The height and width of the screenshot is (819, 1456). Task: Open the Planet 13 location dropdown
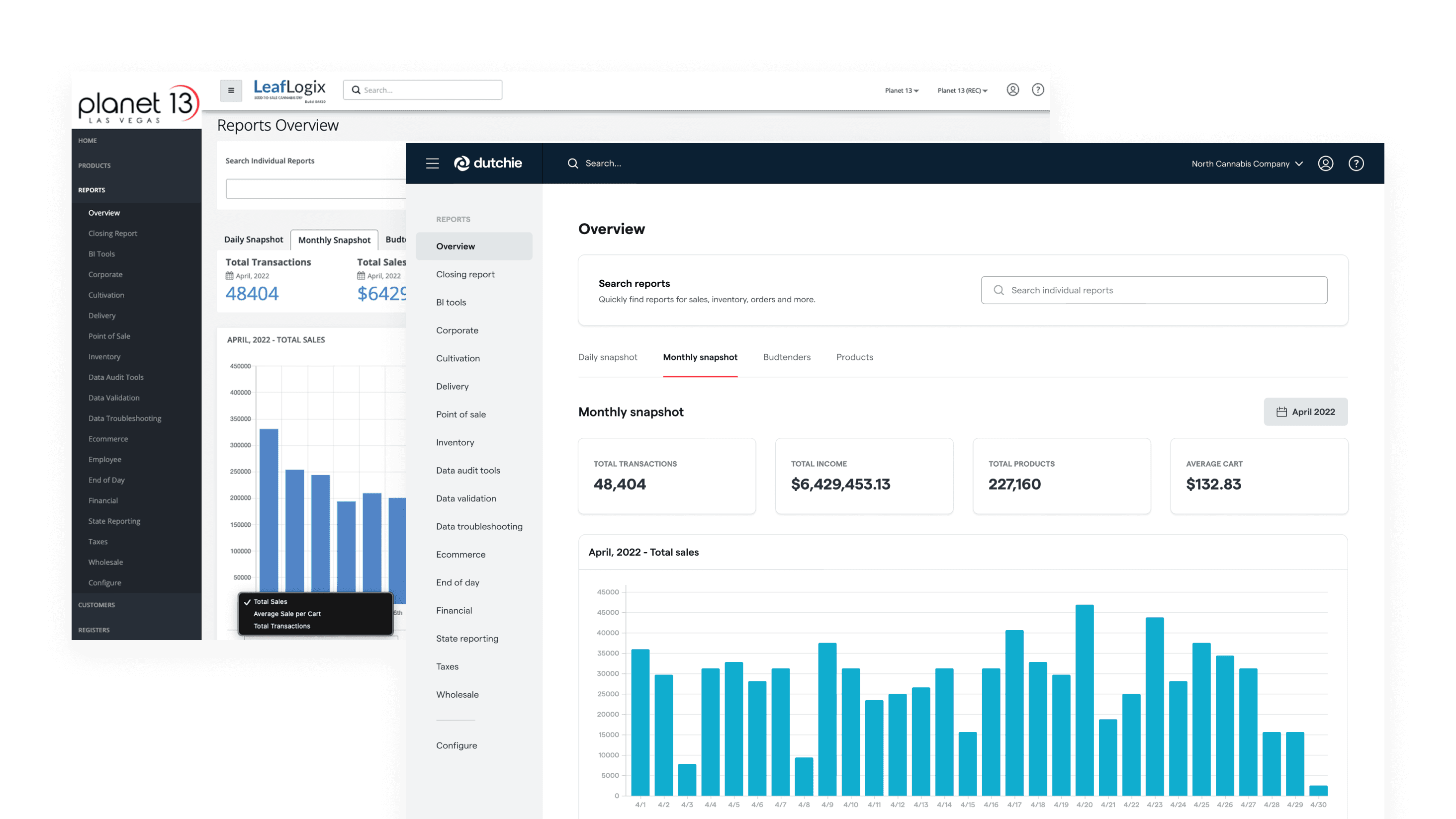click(901, 90)
